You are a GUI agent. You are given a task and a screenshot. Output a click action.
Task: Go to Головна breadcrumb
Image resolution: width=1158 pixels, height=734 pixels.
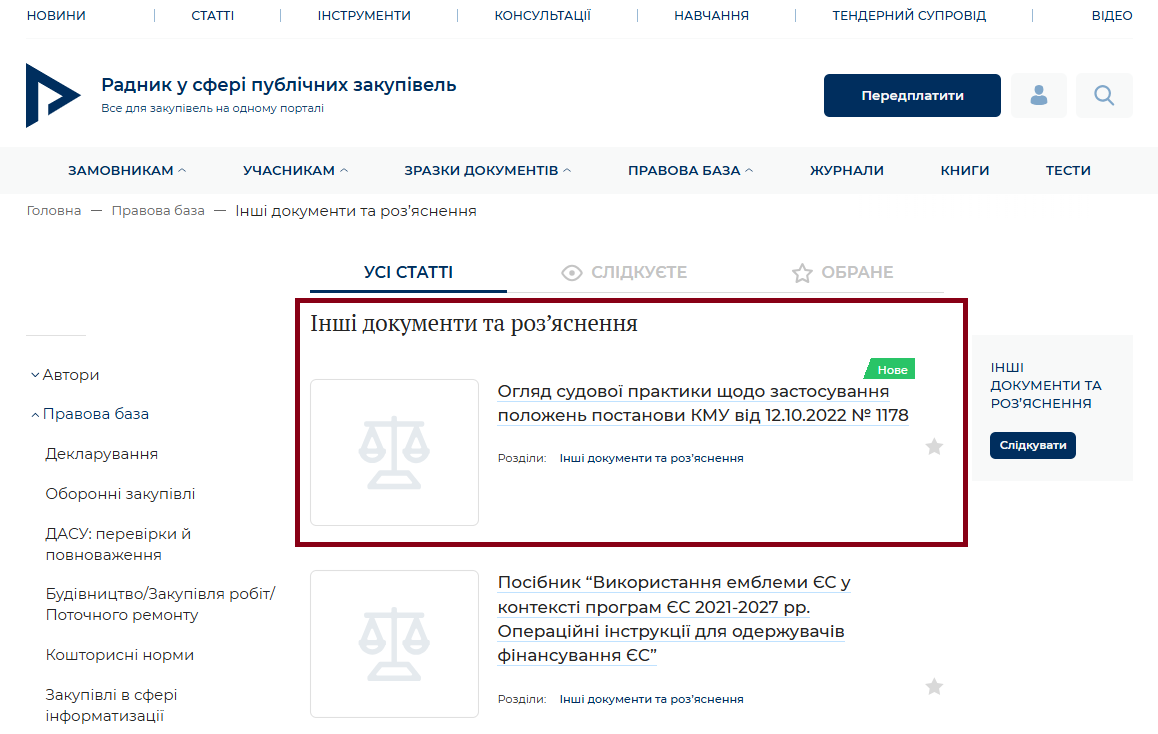click(54, 211)
